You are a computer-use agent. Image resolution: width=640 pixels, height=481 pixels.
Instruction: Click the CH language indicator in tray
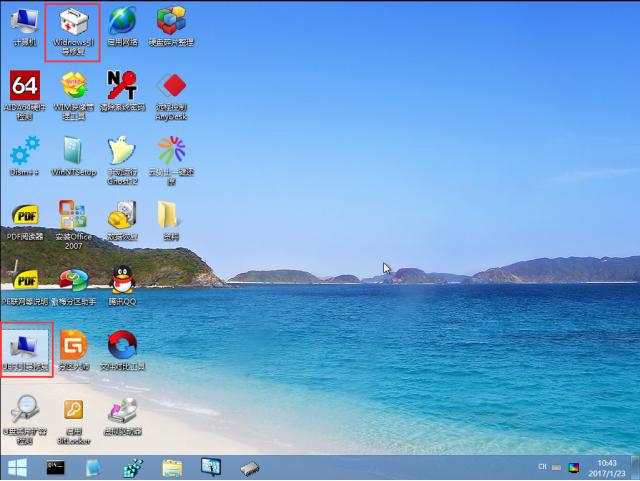542,467
